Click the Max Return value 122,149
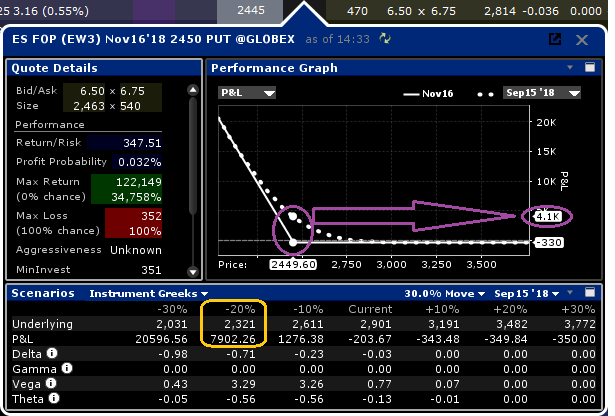 click(x=138, y=182)
